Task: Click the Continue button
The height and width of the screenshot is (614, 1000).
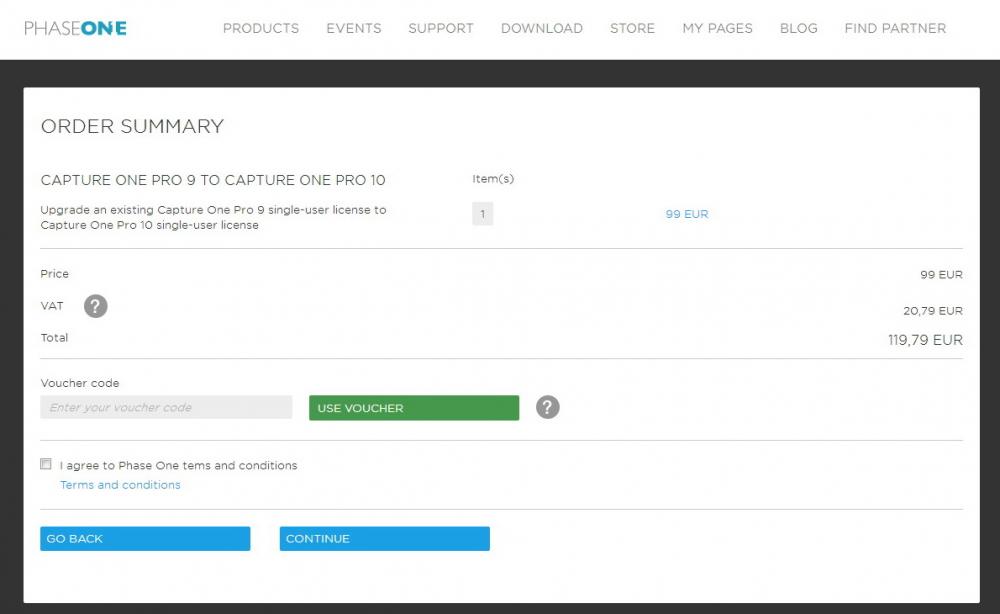Action: pyautogui.click(x=385, y=539)
